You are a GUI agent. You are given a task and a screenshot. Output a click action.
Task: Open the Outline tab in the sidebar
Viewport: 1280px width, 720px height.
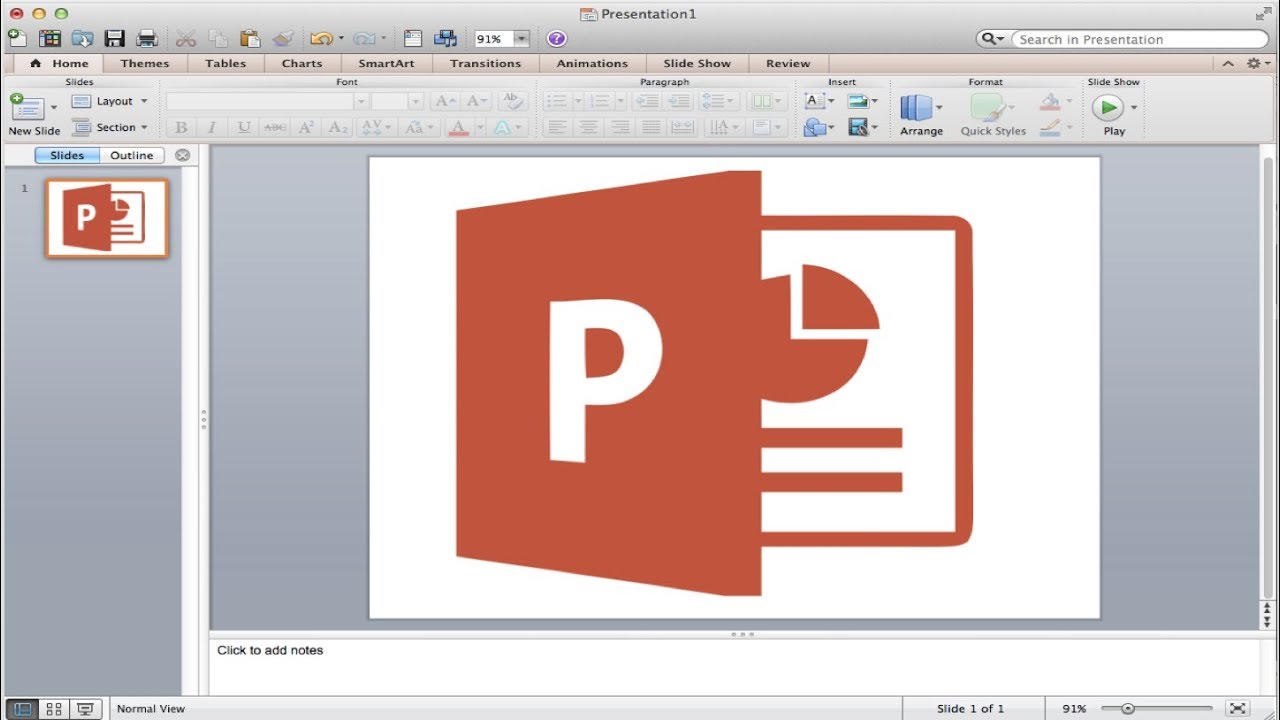click(x=131, y=155)
